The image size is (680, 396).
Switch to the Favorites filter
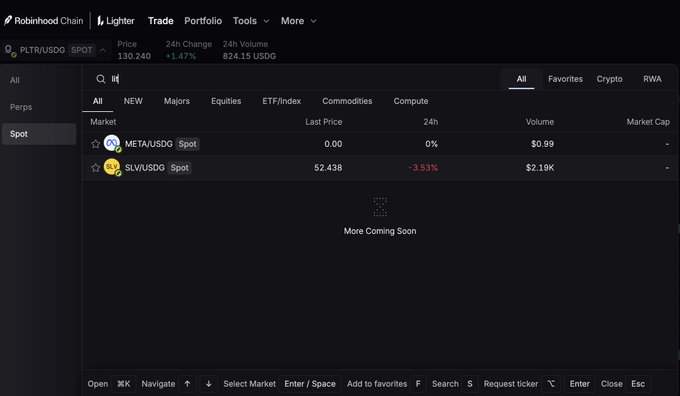(x=565, y=79)
